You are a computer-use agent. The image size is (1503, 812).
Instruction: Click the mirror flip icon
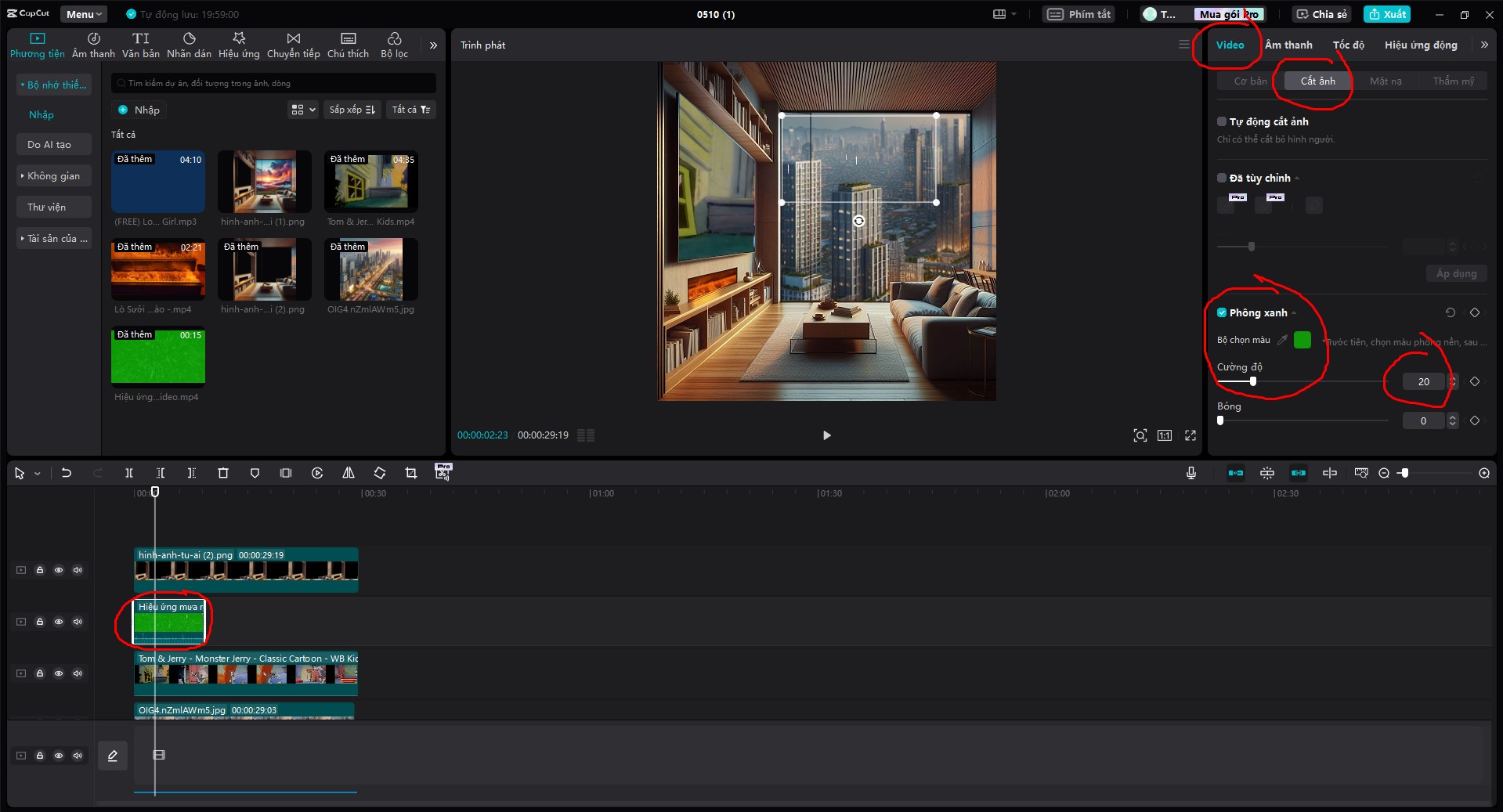point(349,473)
